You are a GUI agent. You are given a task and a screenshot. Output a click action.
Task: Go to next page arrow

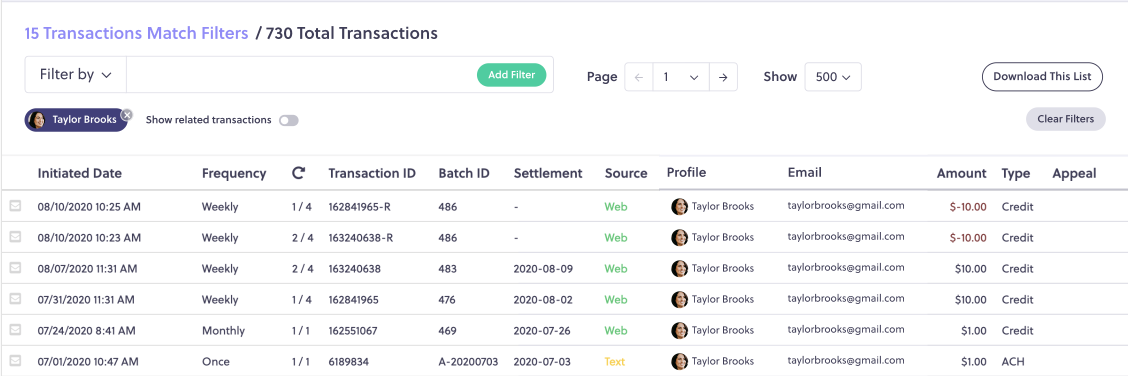point(724,77)
